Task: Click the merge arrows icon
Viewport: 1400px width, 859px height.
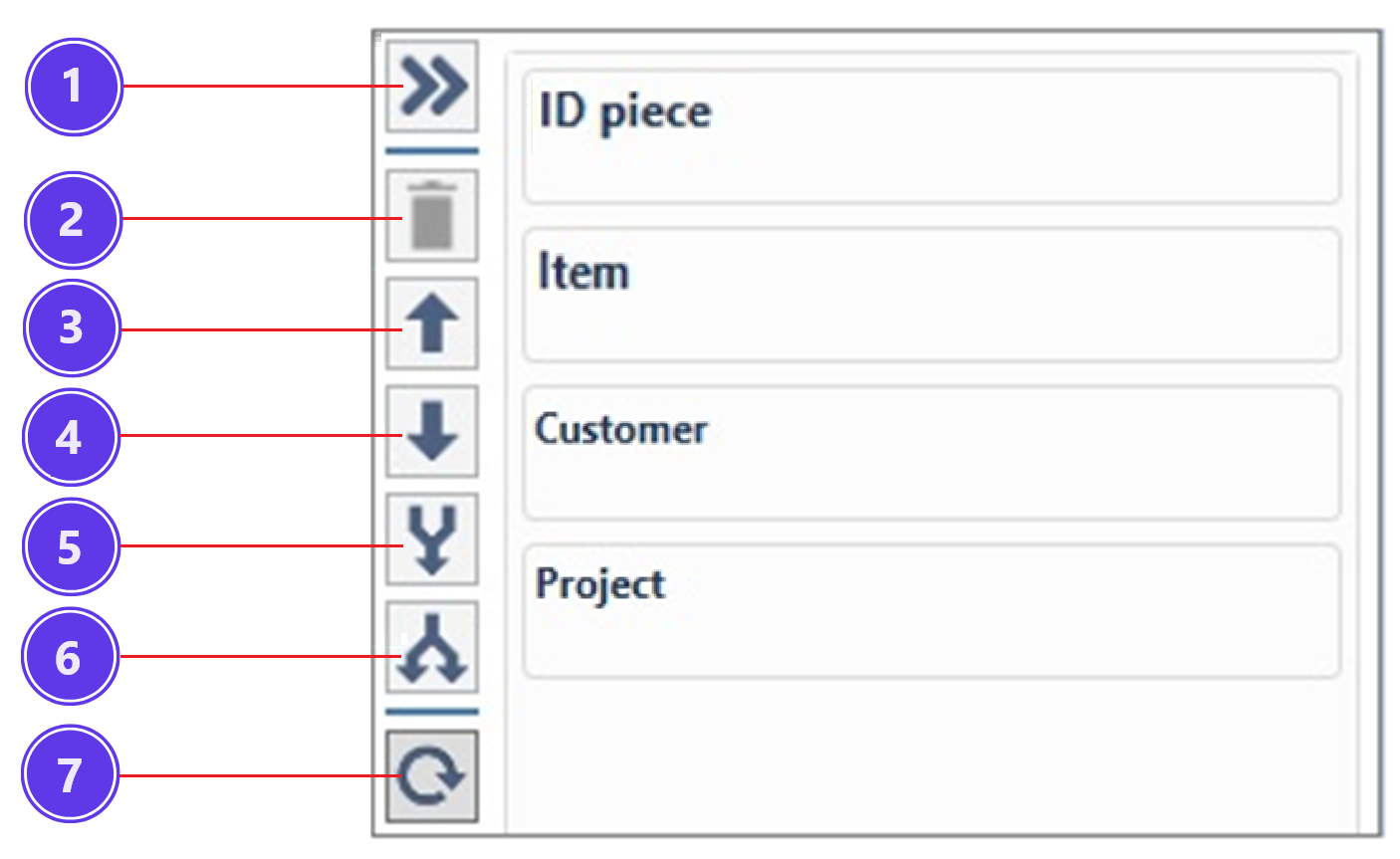Action: point(432,538)
